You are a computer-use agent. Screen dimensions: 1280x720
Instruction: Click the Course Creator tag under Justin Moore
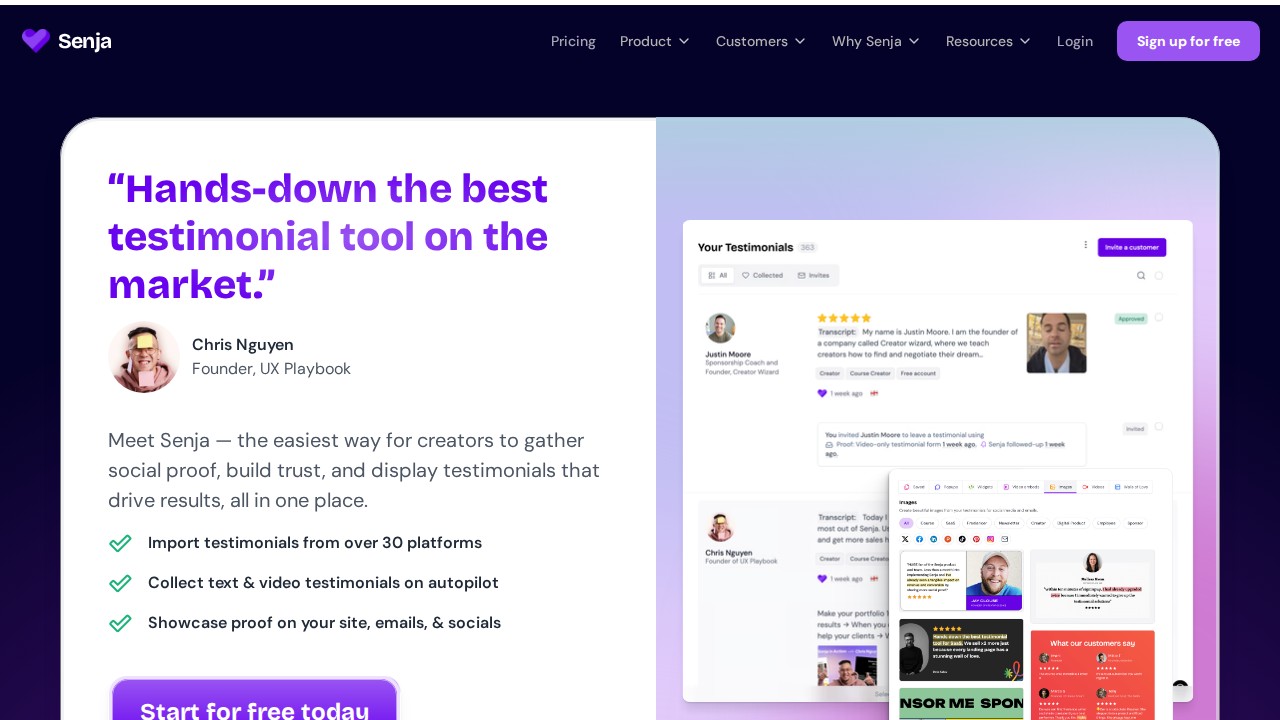click(x=870, y=373)
